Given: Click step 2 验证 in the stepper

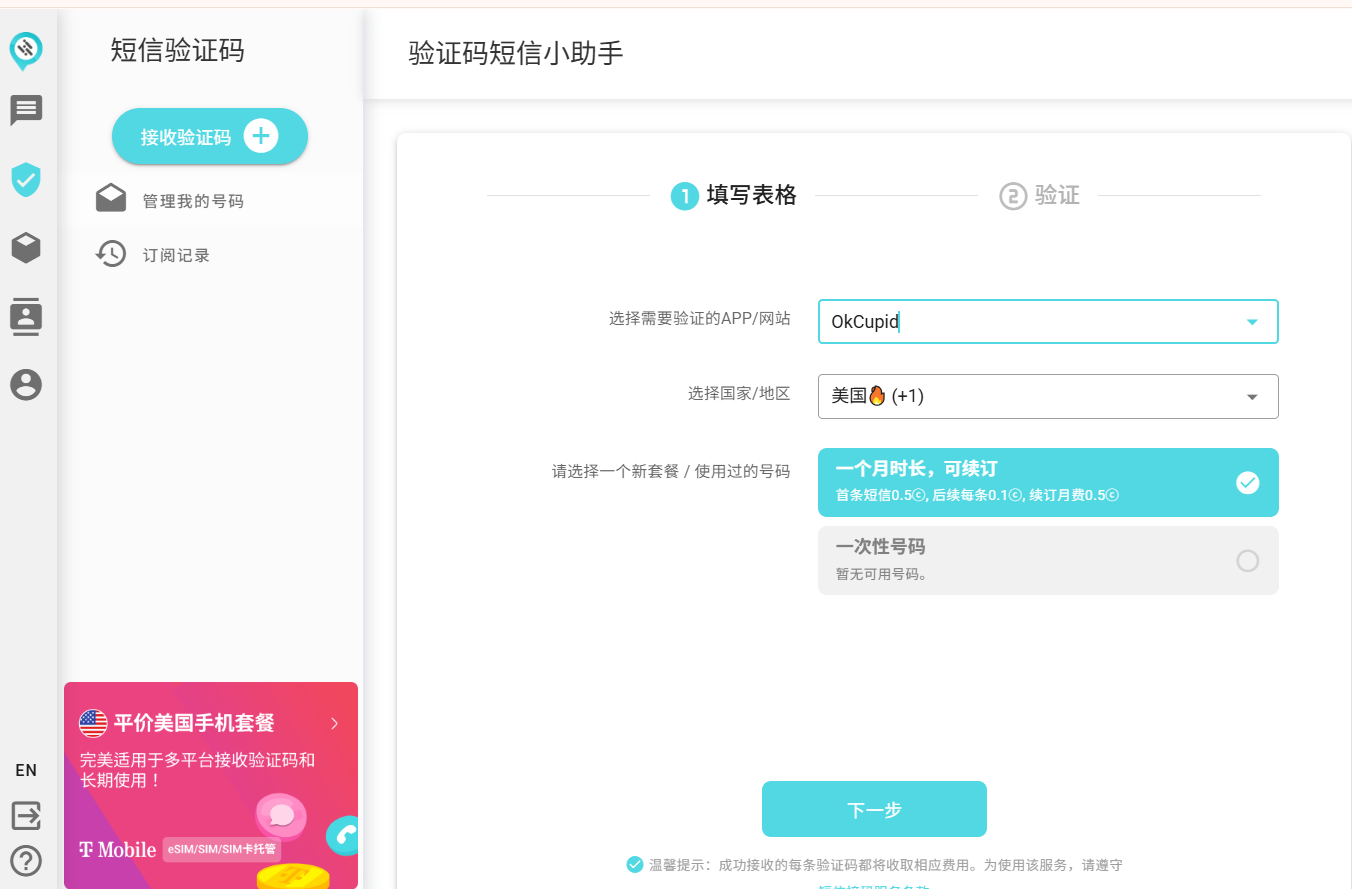Looking at the screenshot, I should 1040,195.
